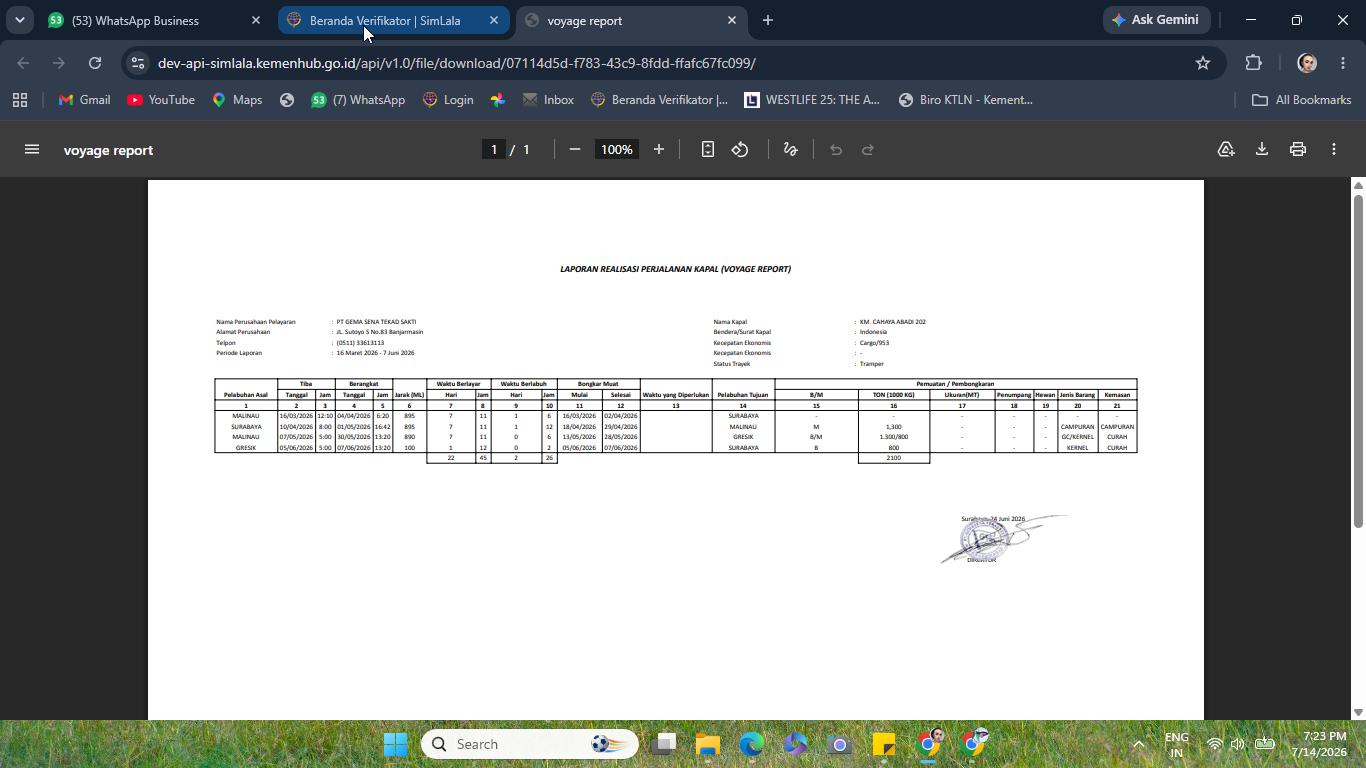
Task: Open the Biro KTLN bookmark
Action: (966, 100)
